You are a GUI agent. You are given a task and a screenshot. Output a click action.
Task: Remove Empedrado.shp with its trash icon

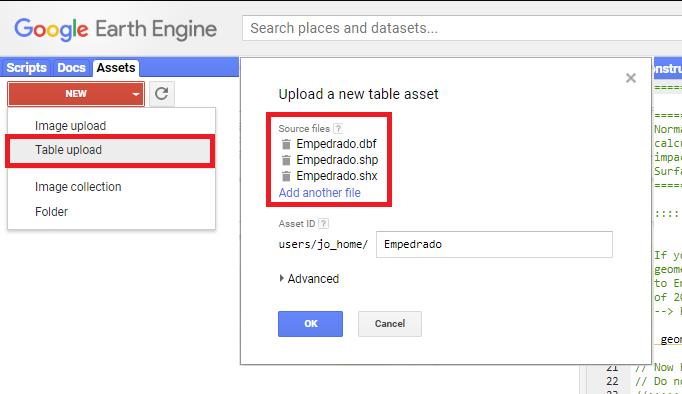[286, 160]
